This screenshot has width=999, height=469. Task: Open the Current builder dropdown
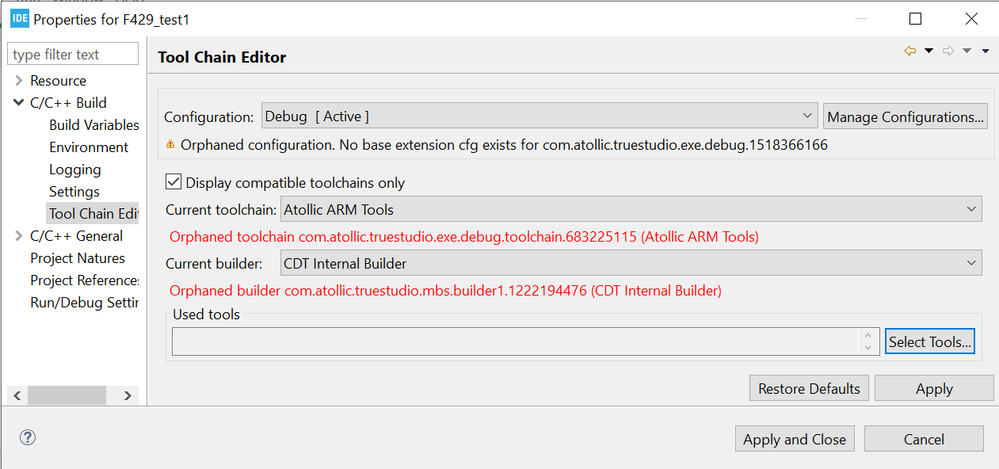point(631,263)
